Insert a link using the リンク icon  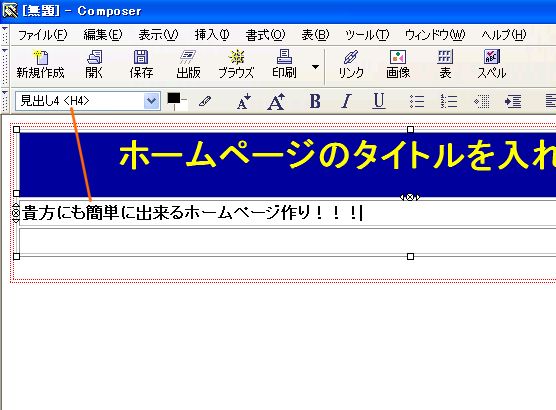click(x=351, y=65)
